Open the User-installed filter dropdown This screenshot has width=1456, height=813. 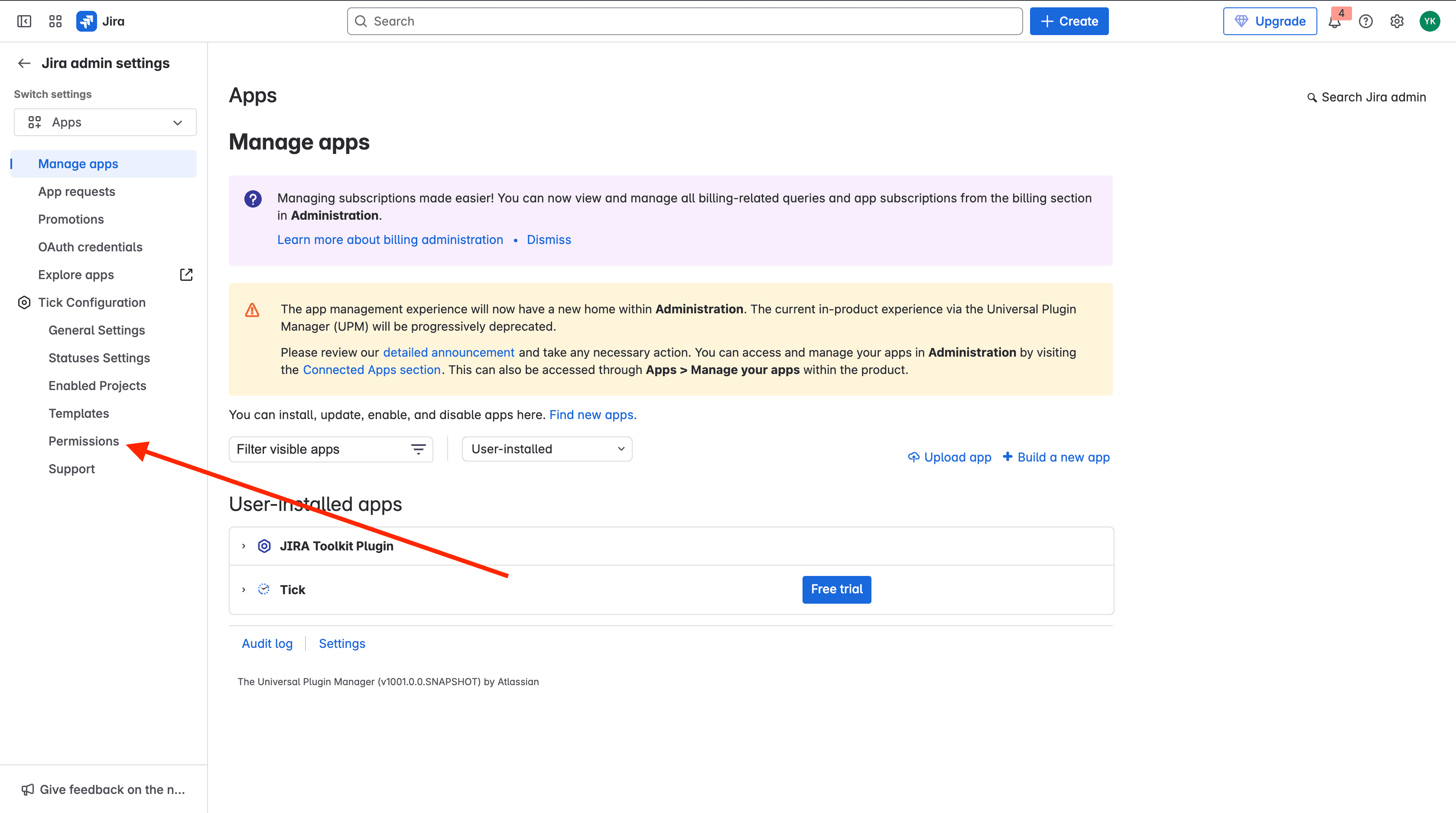pos(546,449)
